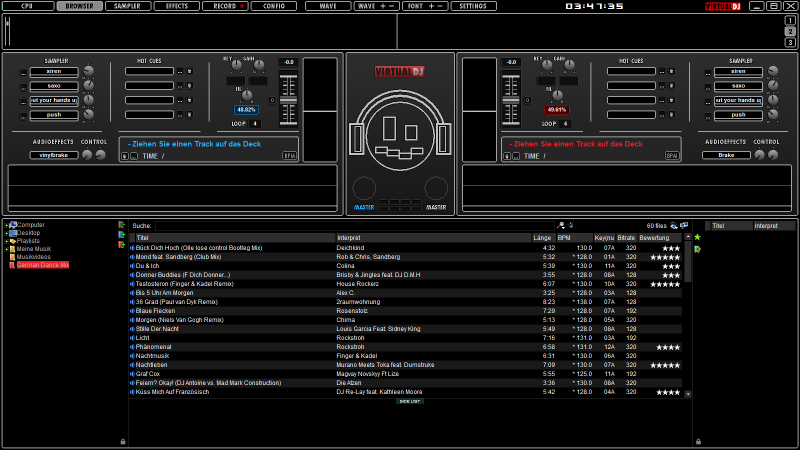Switch to the BROWSER tab
Screen dimensions: 800x450
coord(79,6)
